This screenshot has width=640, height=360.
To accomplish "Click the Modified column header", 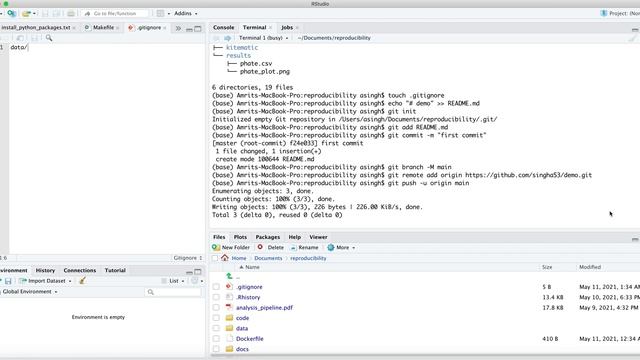I will (x=590, y=267).
